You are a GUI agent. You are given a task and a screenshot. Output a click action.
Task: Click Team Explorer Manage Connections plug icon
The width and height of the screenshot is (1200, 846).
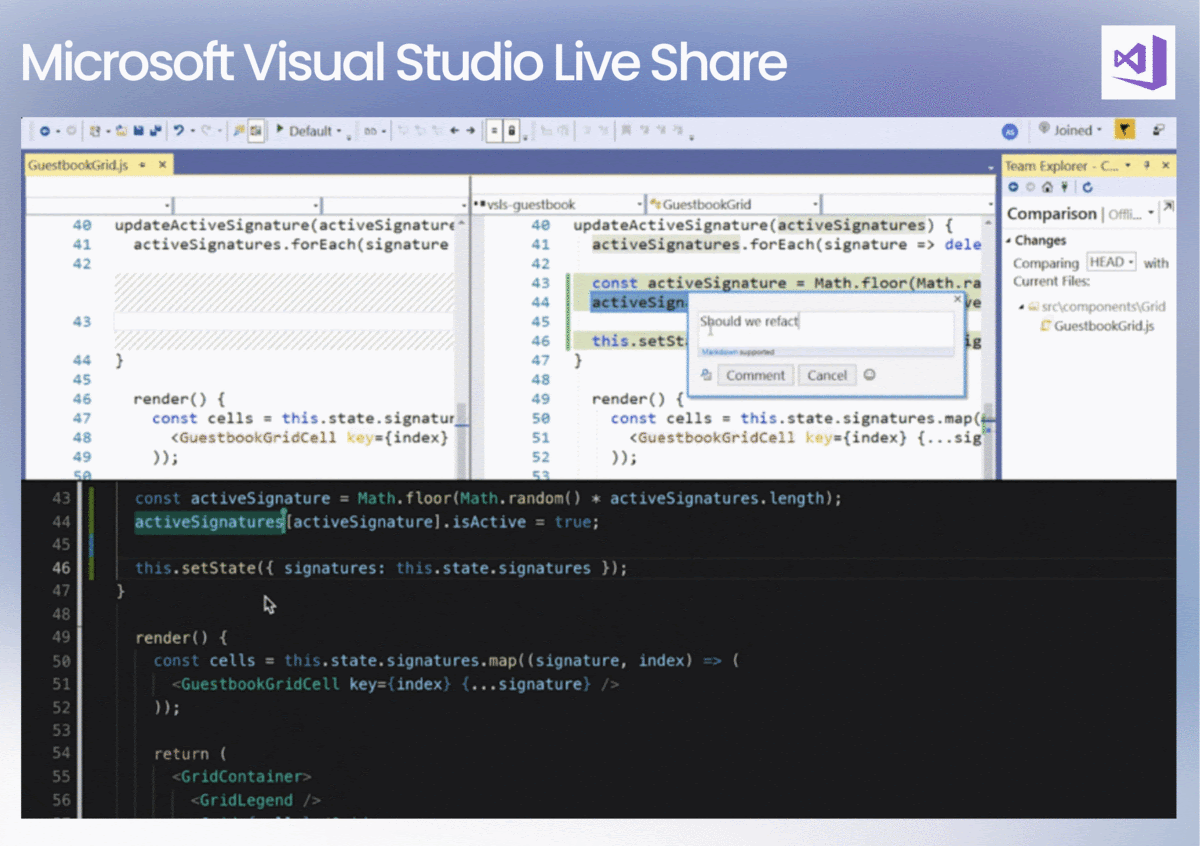1064,187
